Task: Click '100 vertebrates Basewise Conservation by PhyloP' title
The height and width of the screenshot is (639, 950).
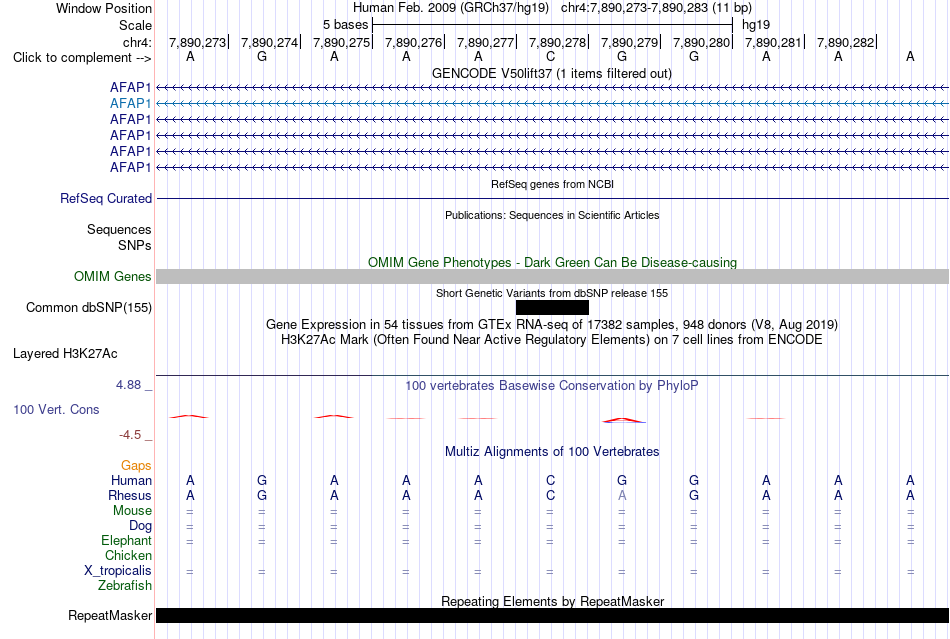Action: [x=552, y=386]
